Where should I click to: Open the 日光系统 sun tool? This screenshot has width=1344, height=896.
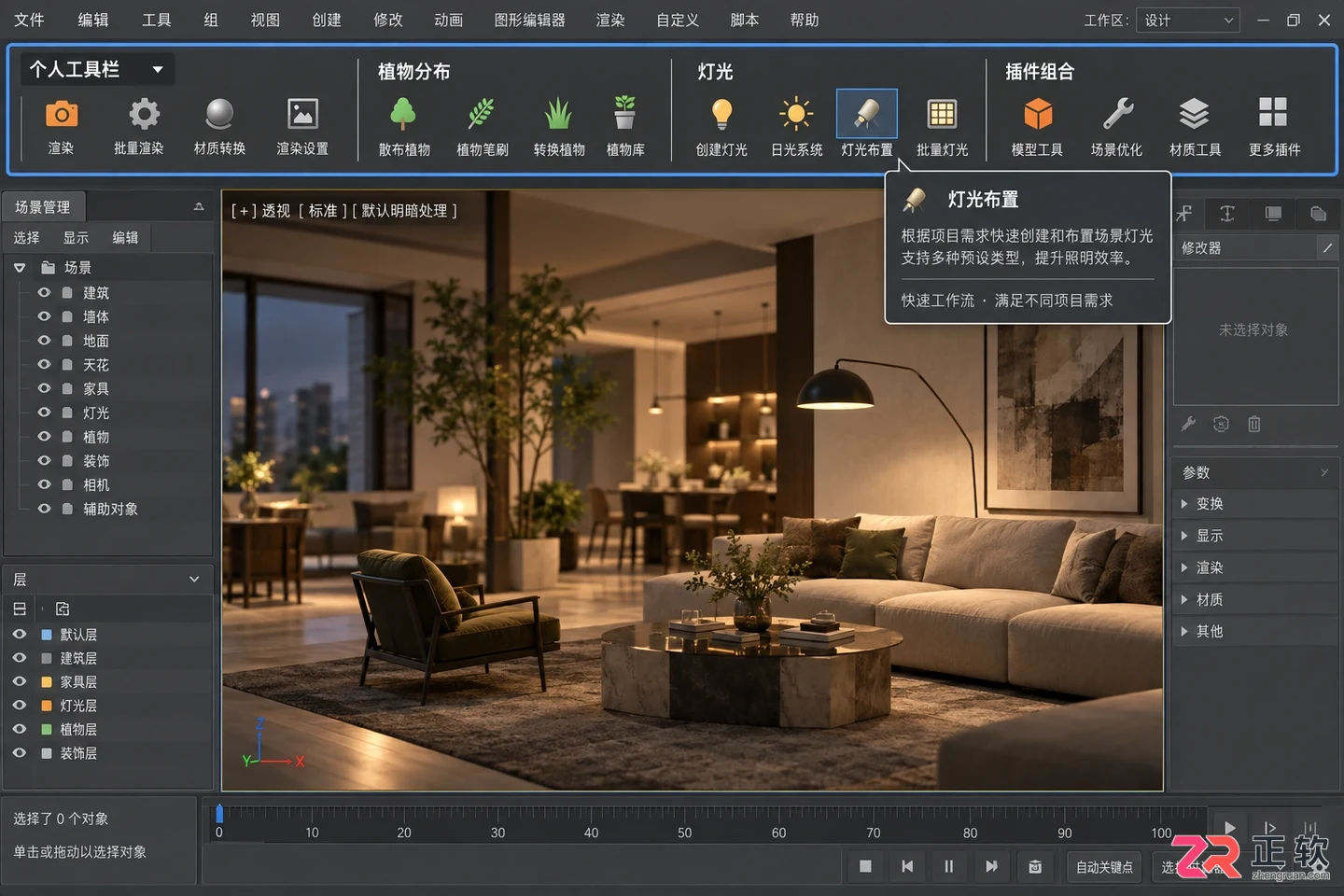[796, 114]
